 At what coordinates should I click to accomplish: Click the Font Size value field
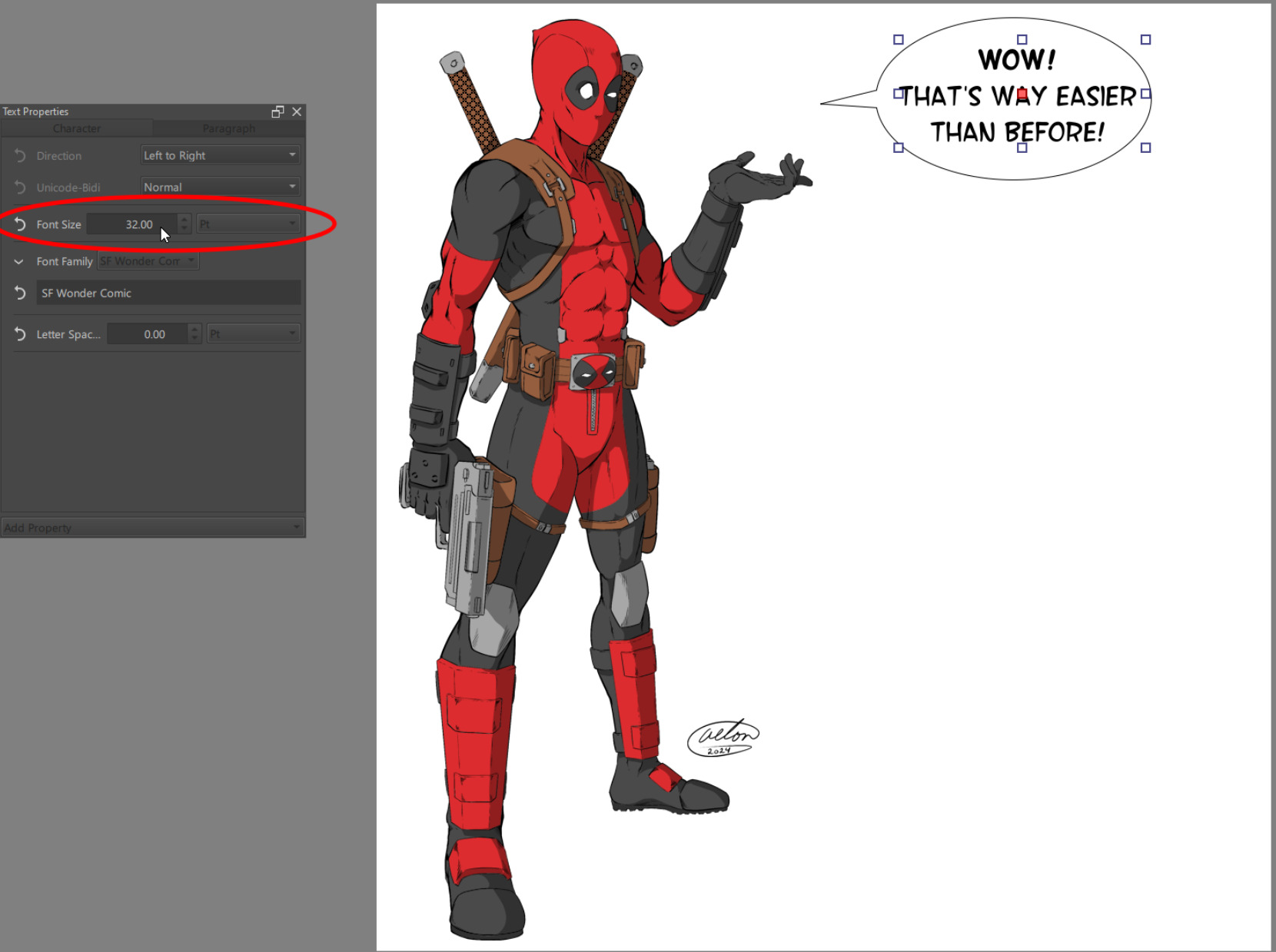[x=132, y=224]
